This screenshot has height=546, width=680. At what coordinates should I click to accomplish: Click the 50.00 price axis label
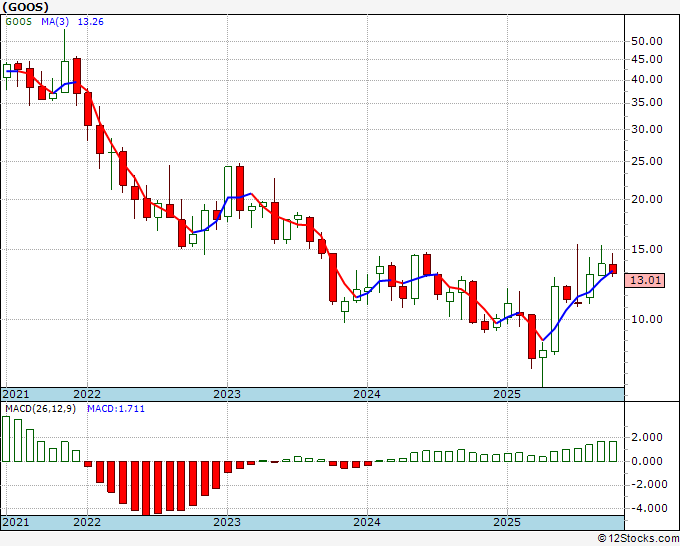click(x=647, y=42)
